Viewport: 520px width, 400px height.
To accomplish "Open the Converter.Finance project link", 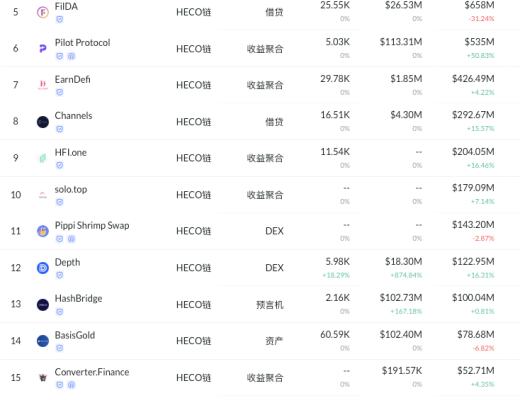I will click(92, 372).
